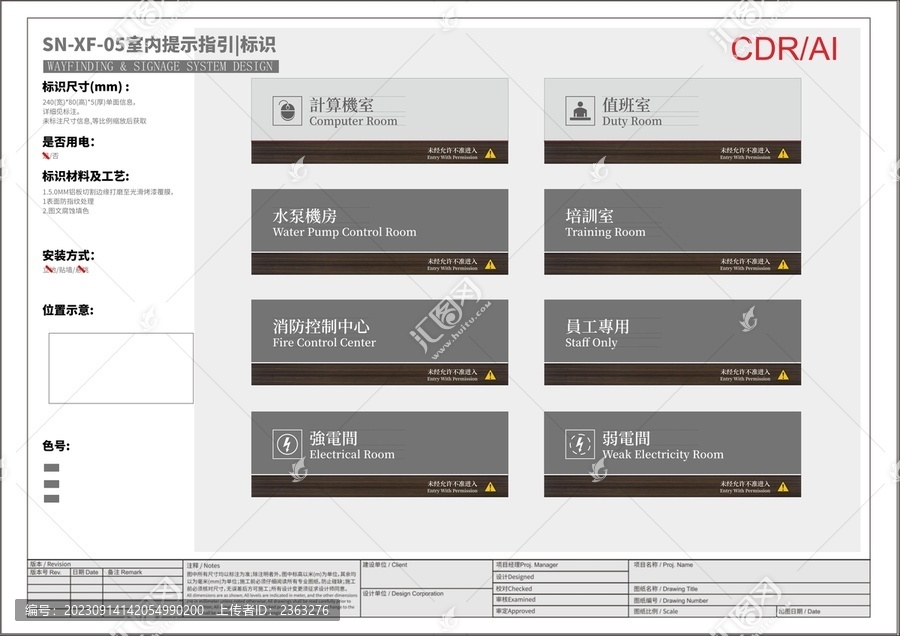Click the 安装方式 heading
Viewport: 900px width, 636px height.
tap(68, 255)
